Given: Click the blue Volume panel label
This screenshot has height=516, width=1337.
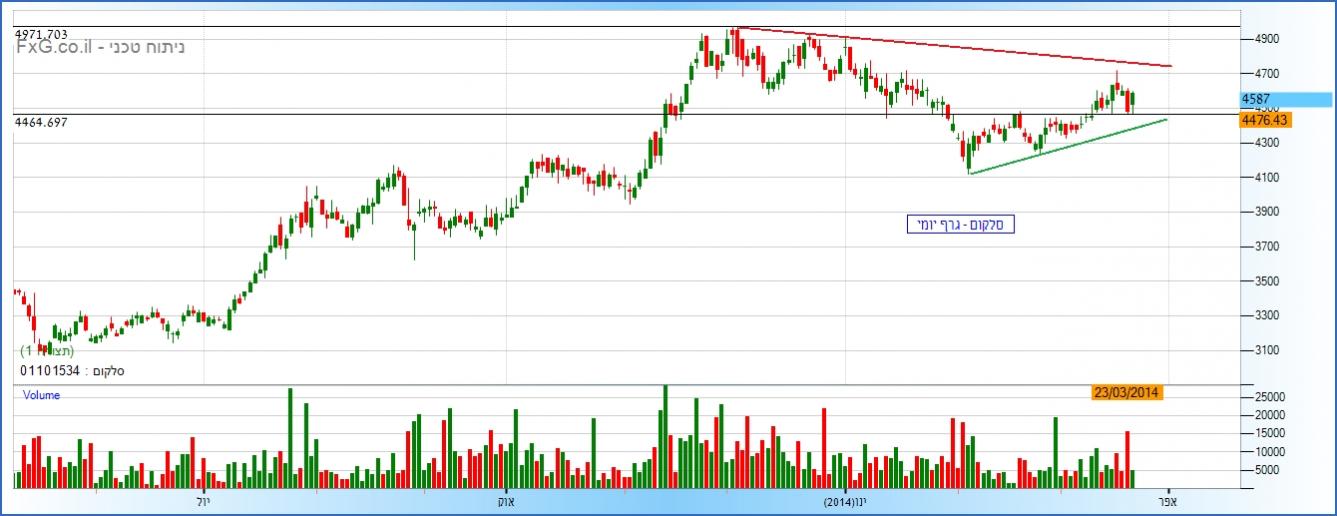Looking at the screenshot, I should click(42, 395).
